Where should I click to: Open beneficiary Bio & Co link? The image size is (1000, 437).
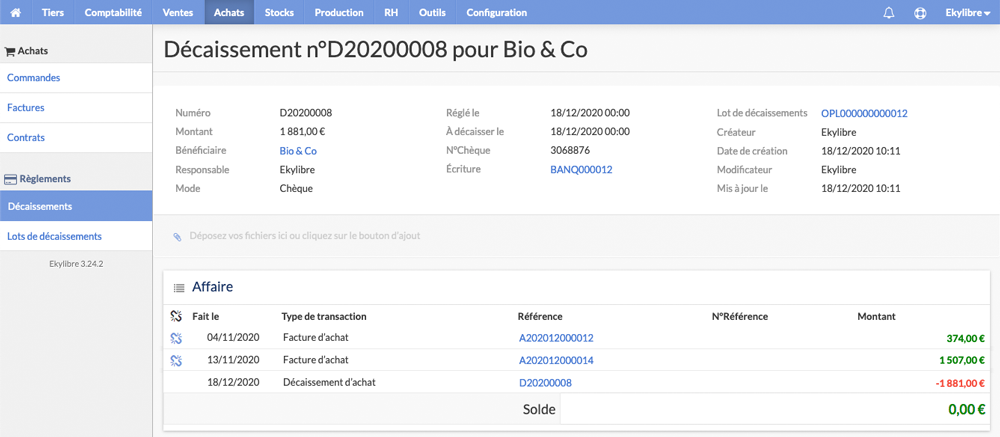[x=298, y=151]
